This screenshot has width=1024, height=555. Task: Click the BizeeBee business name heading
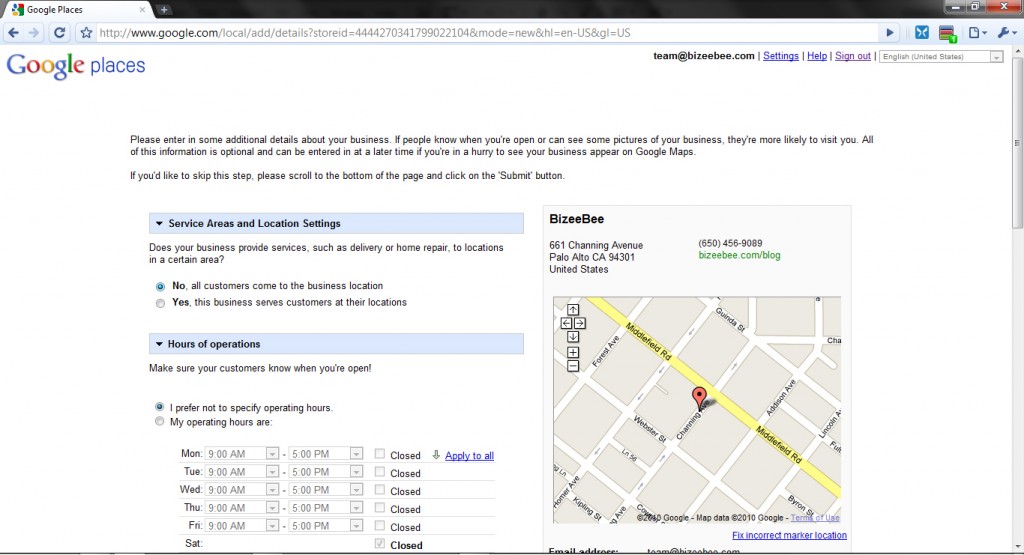pos(576,219)
